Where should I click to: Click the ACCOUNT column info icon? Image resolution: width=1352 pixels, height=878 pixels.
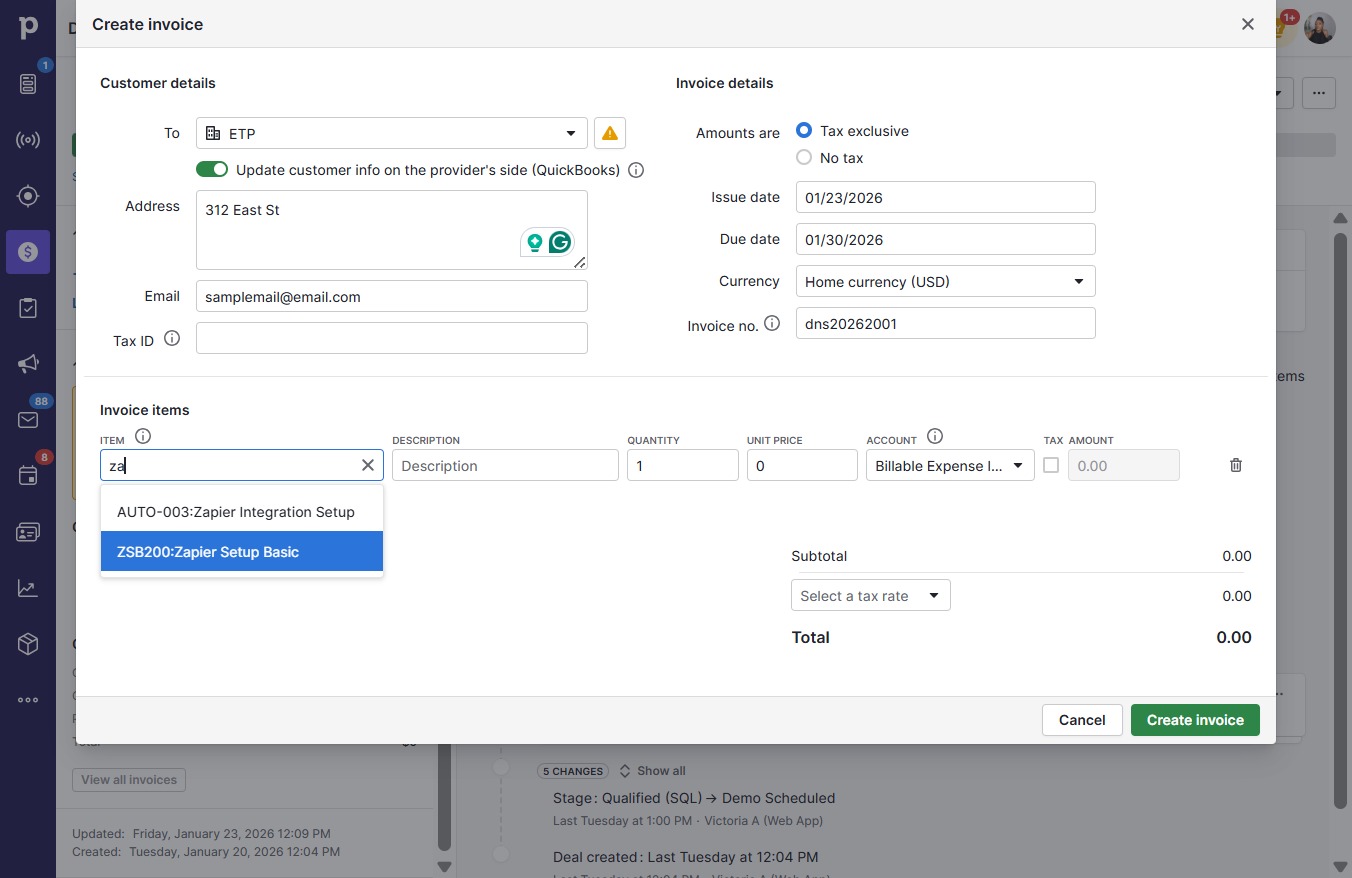tap(935, 436)
